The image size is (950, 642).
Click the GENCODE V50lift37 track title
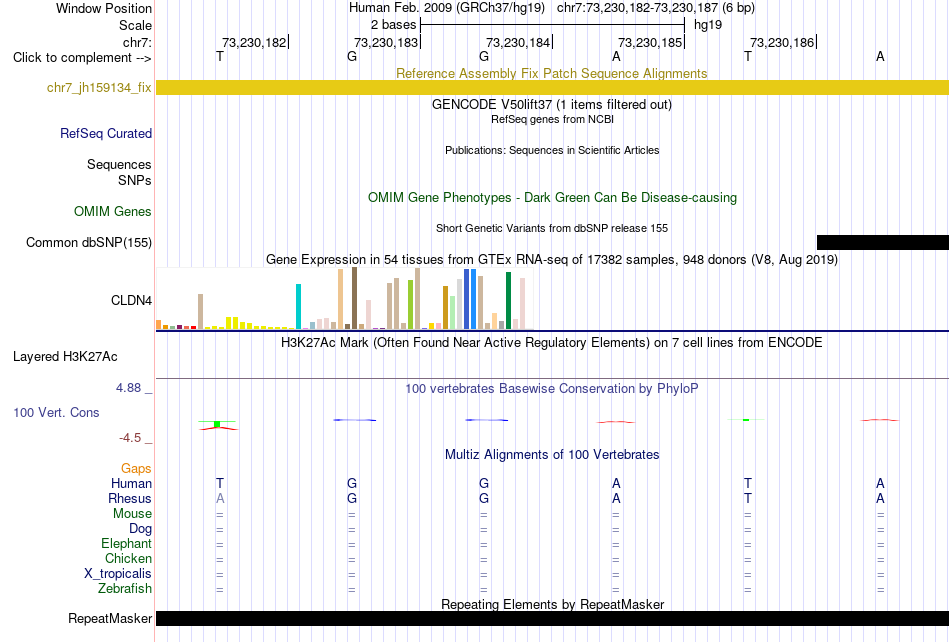pos(552,104)
